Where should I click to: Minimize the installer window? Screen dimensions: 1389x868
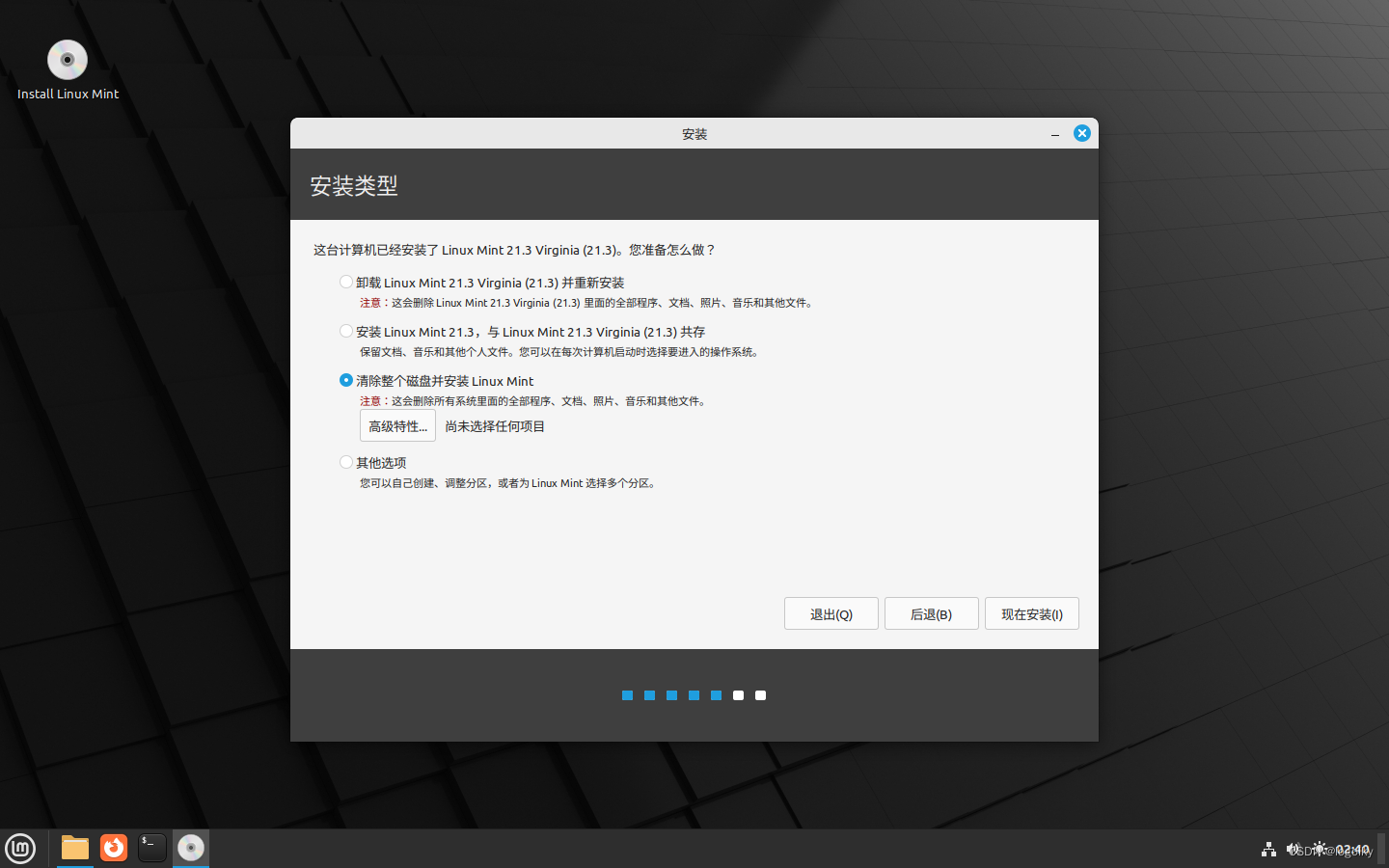pyautogui.click(x=1054, y=134)
